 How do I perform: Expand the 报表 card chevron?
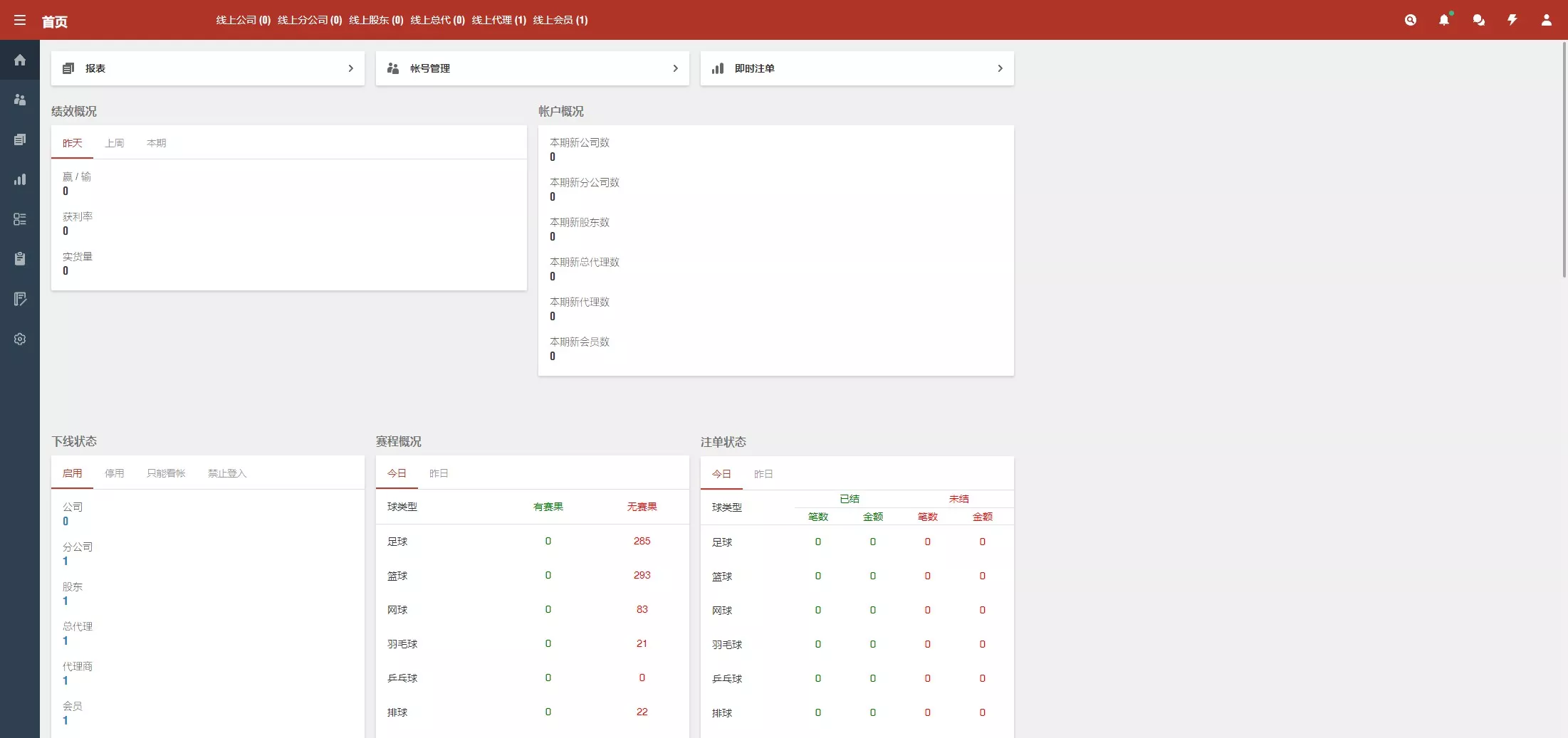(x=350, y=68)
